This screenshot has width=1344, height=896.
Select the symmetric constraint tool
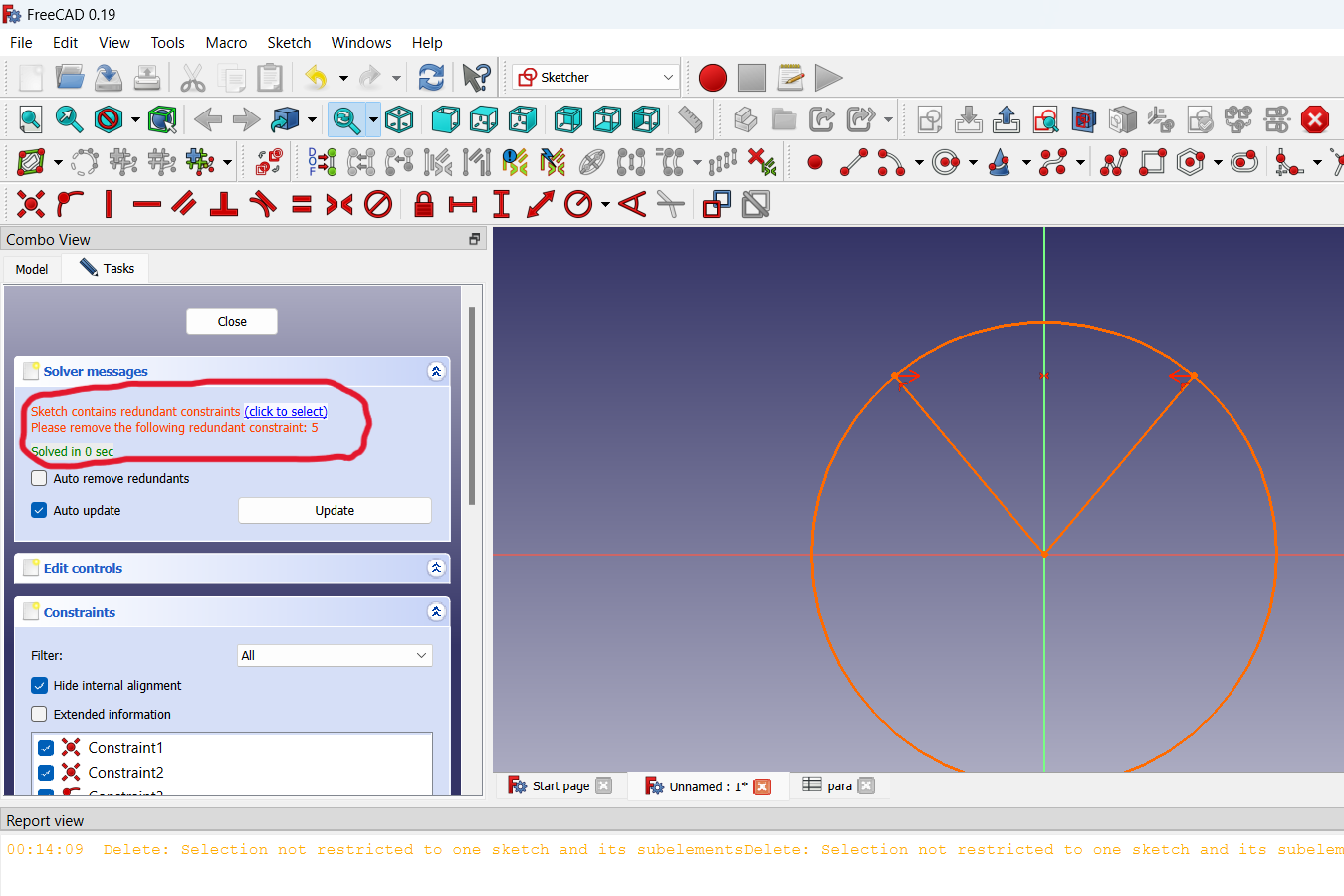(339, 204)
